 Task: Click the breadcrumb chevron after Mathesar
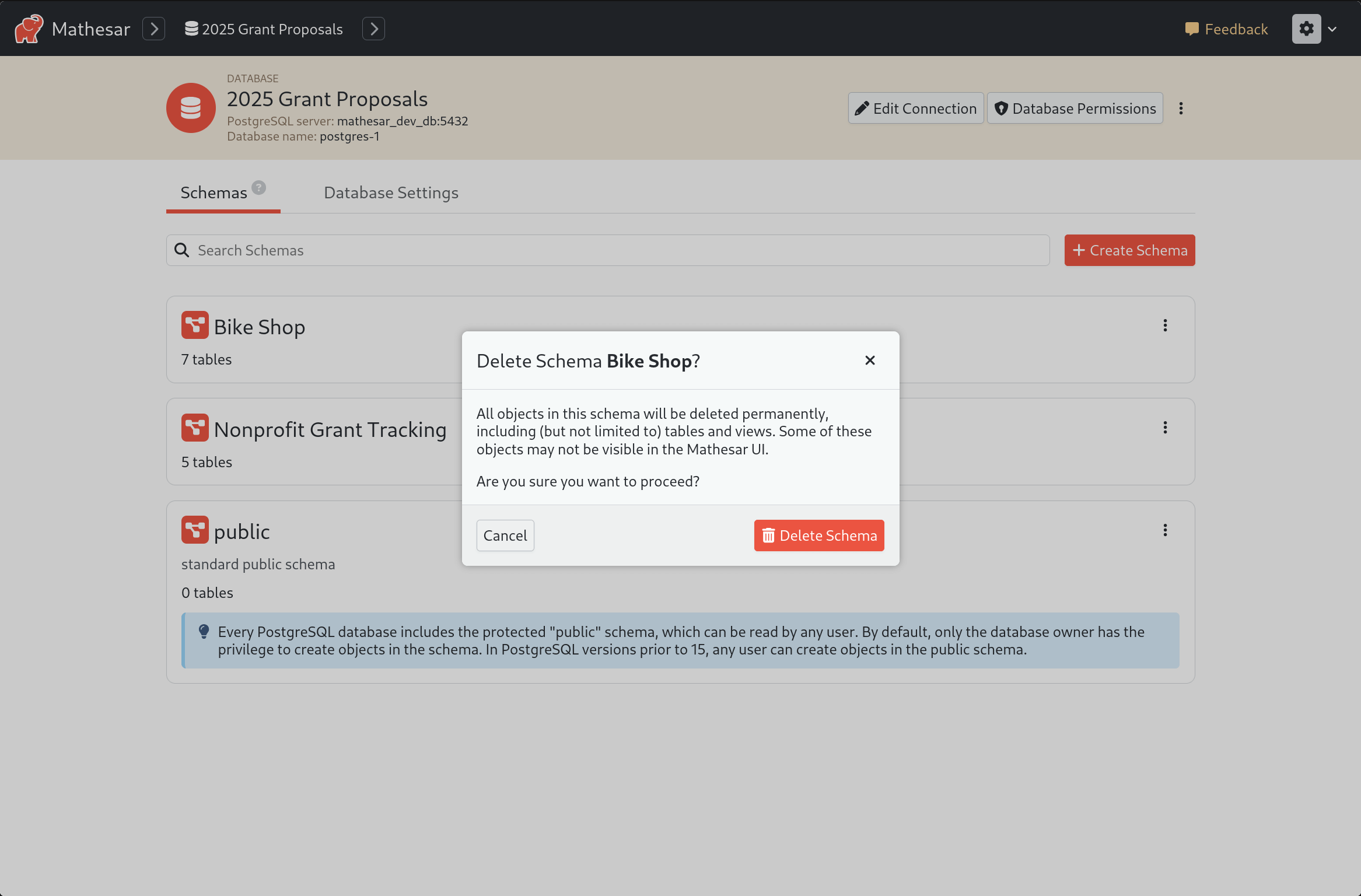(154, 28)
